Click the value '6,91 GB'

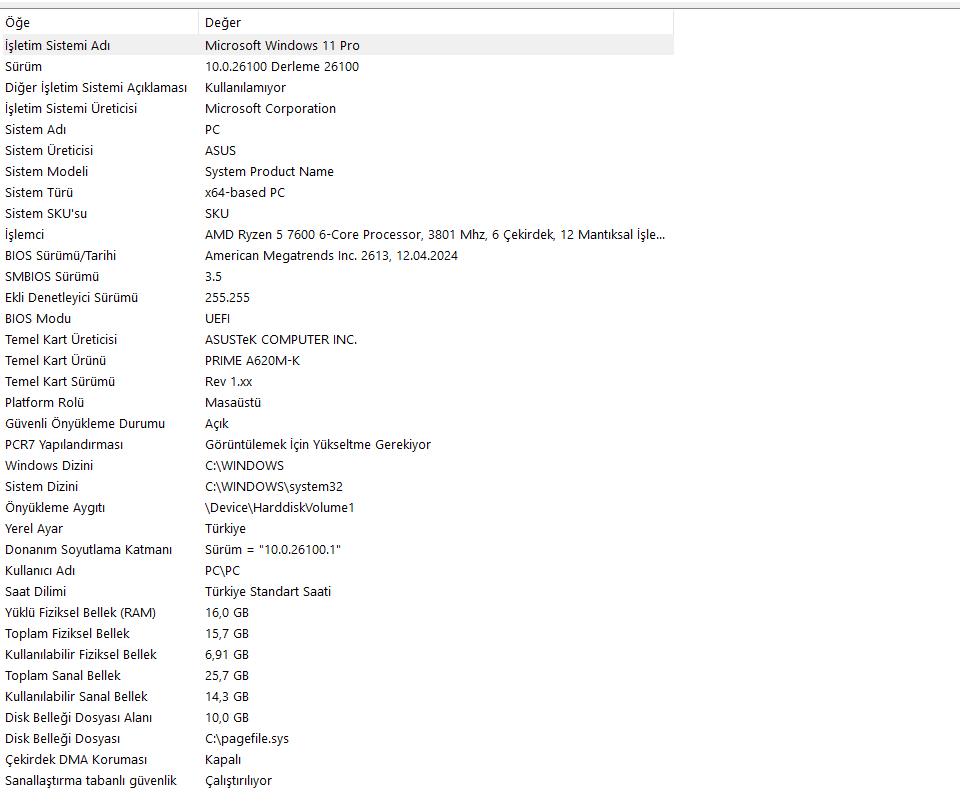click(227, 655)
